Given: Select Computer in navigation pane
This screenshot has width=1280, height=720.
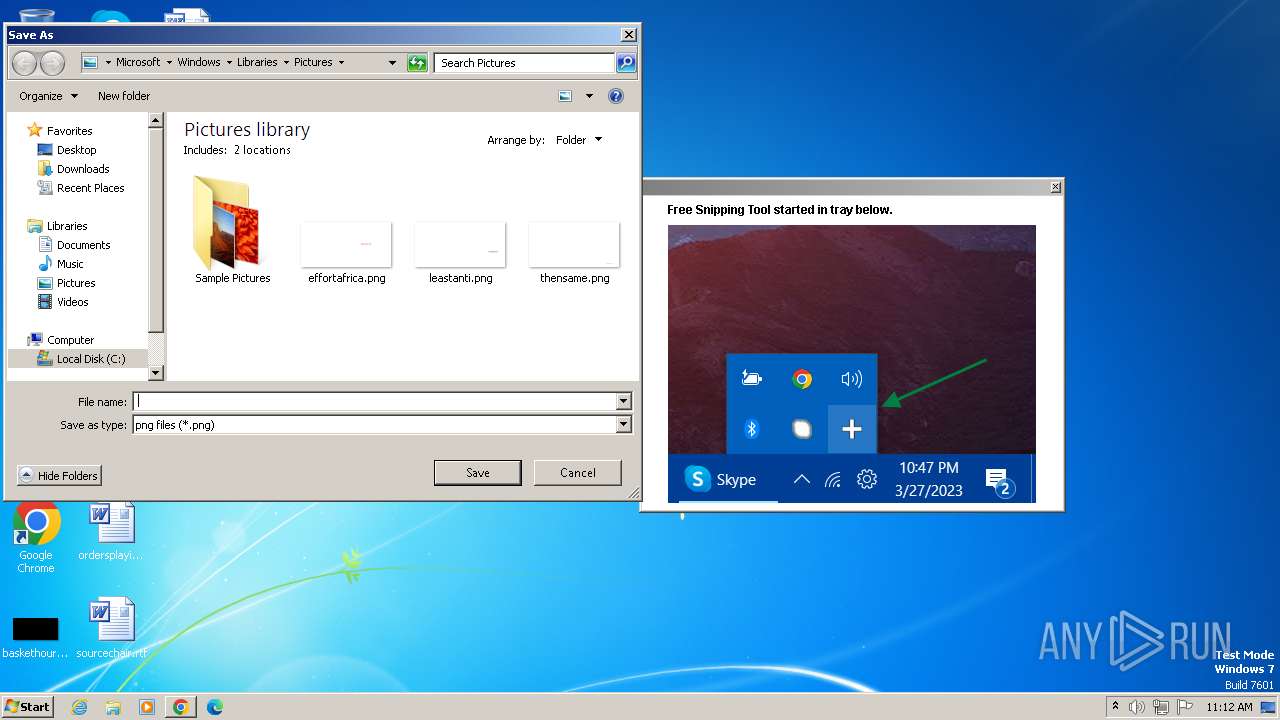Looking at the screenshot, I should [70, 340].
